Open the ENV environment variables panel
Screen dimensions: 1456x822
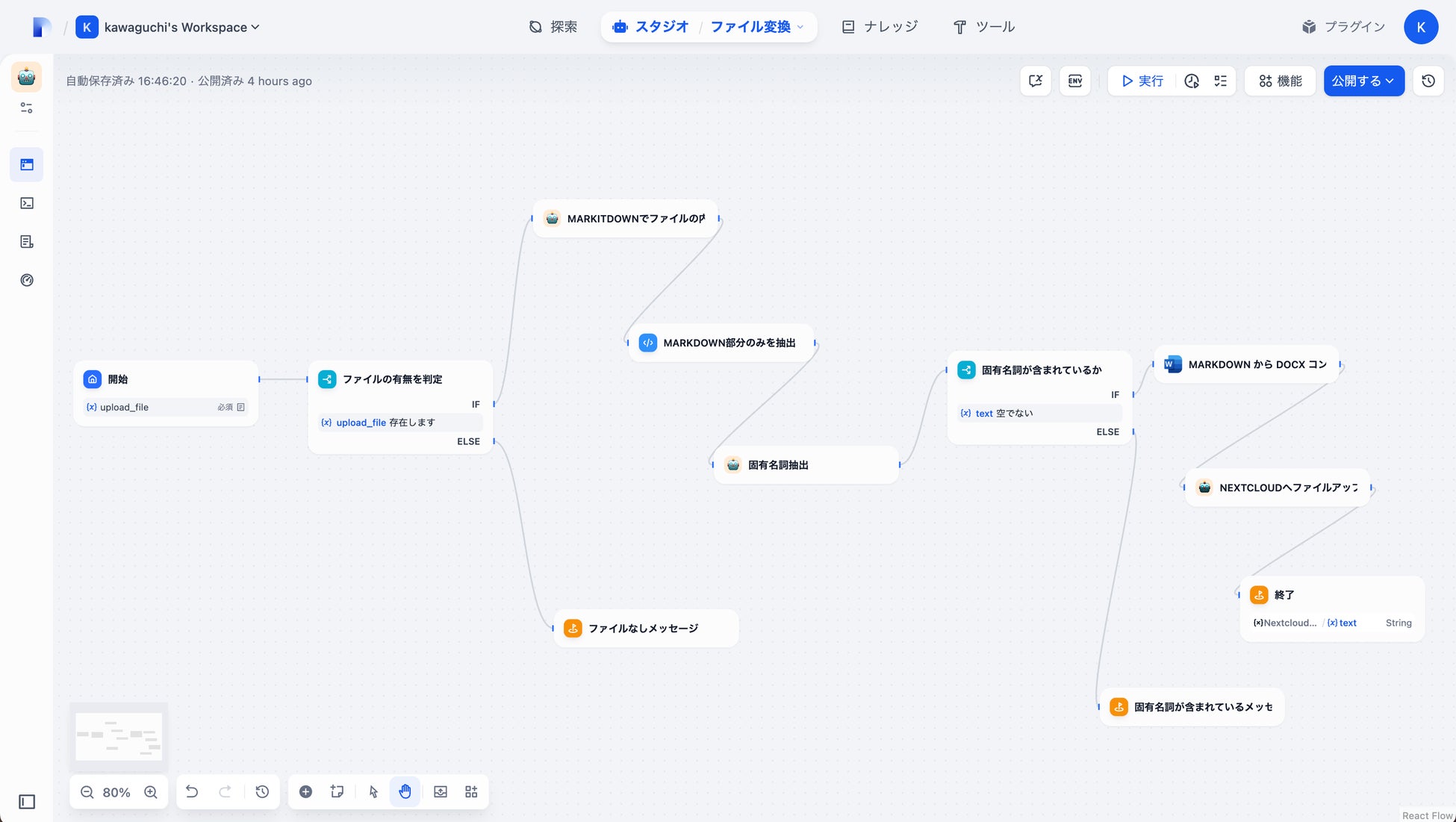pyautogui.click(x=1075, y=81)
